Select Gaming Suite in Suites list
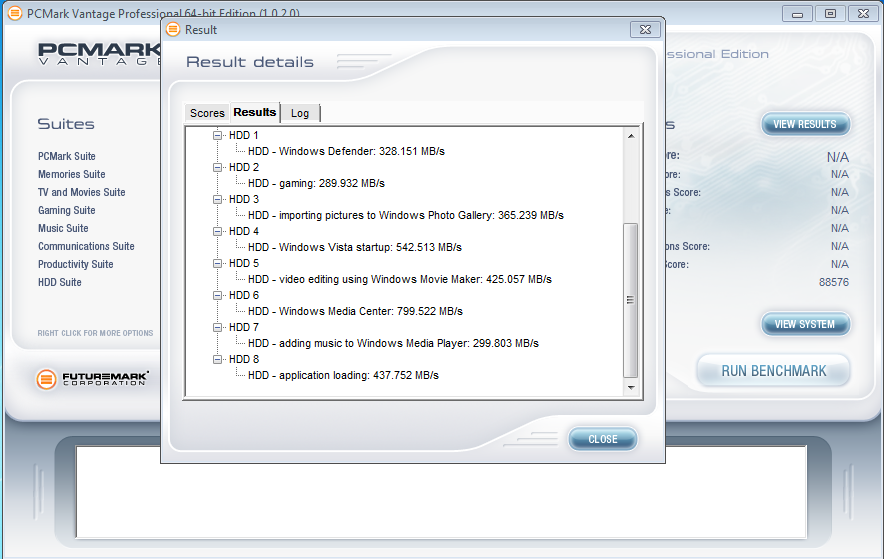Screen dimensions: 884x559 67,210
